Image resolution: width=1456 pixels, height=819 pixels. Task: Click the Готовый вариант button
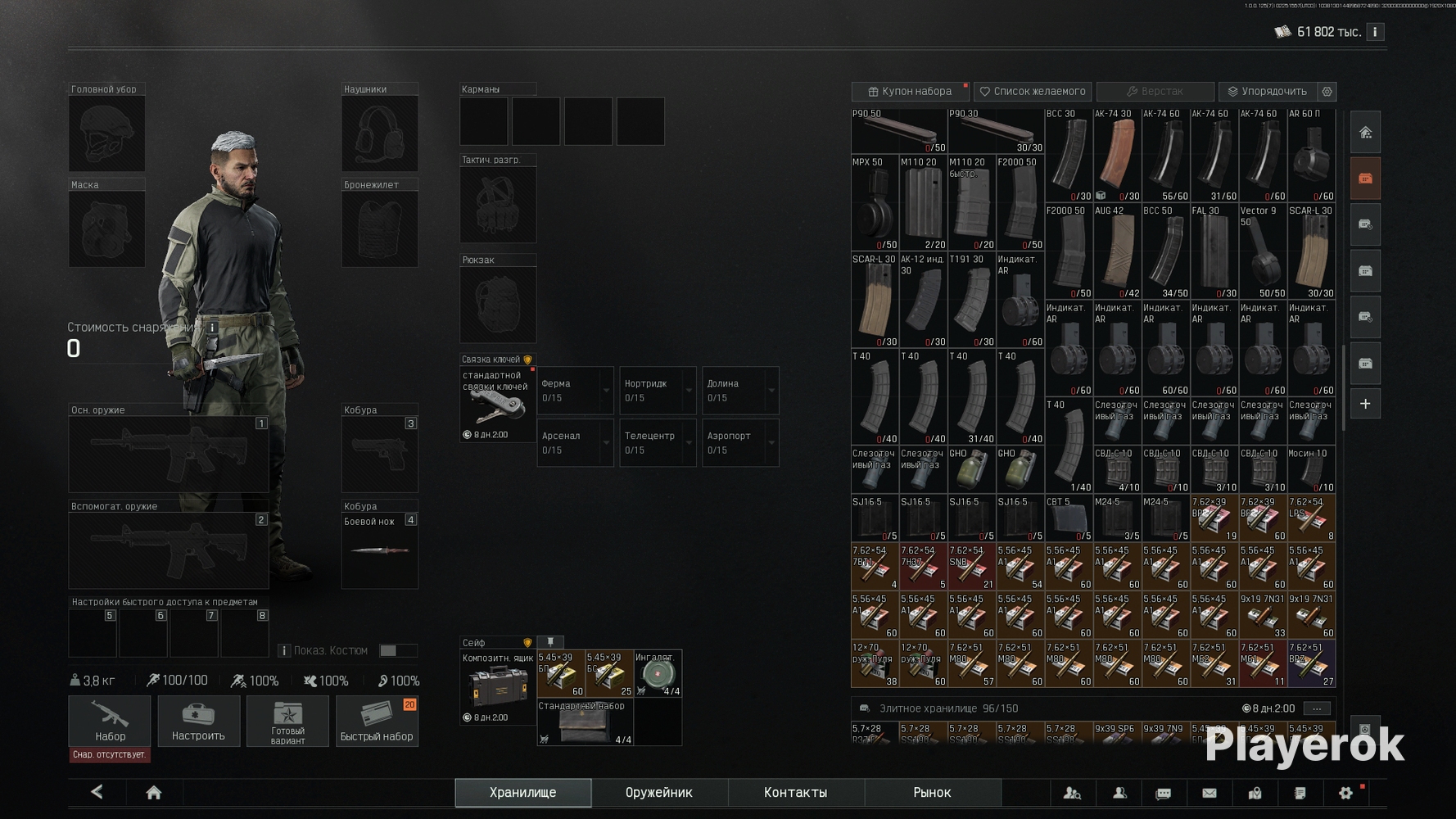[x=287, y=721]
